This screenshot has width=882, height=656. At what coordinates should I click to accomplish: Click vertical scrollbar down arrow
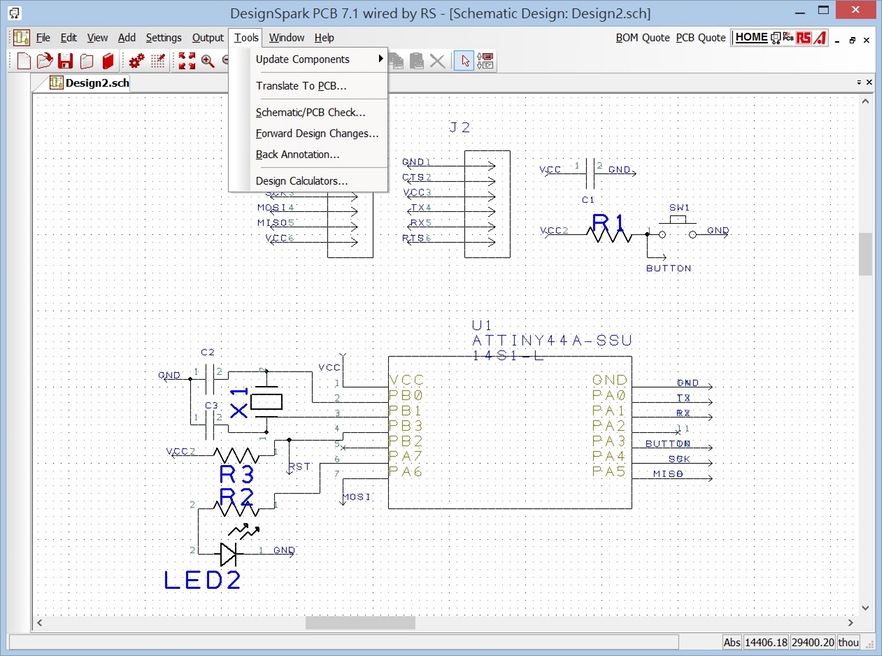click(x=865, y=608)
